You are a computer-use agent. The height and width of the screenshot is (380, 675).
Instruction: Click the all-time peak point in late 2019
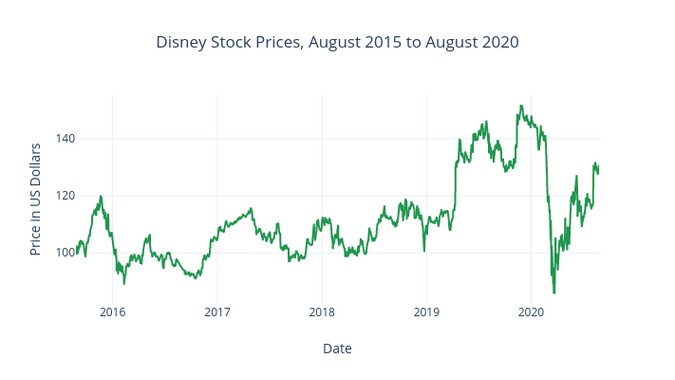click(x=521, y=105)
